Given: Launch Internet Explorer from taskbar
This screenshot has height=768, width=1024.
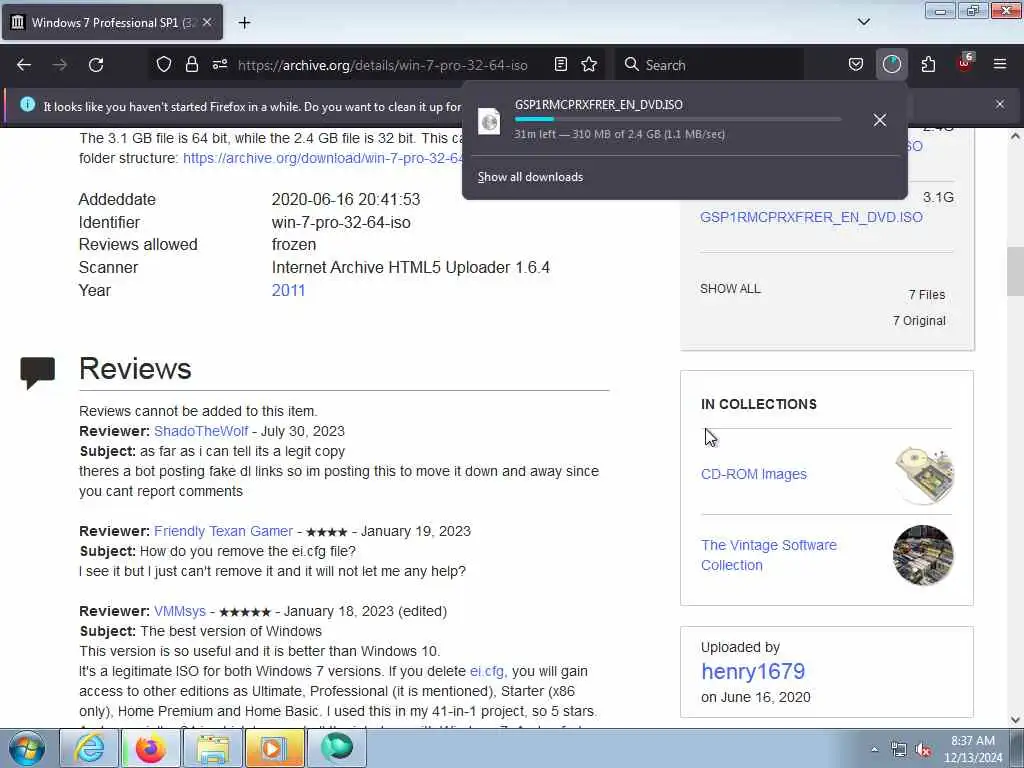Looking at the screenshot, I should coord(89,748).
